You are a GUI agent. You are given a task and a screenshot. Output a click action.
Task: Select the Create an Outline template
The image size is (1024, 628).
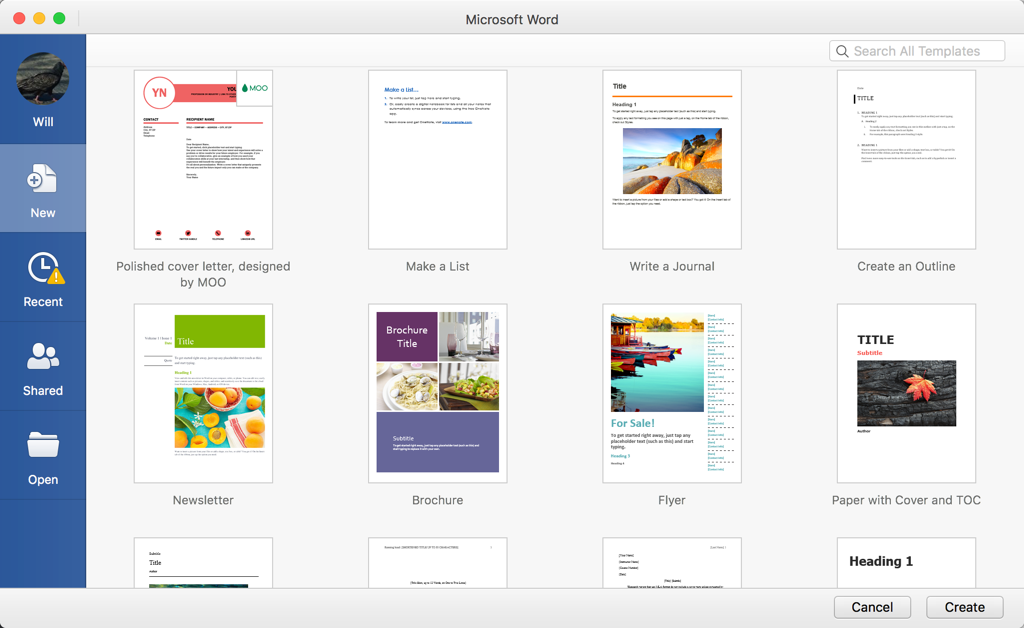coord(905,158)
